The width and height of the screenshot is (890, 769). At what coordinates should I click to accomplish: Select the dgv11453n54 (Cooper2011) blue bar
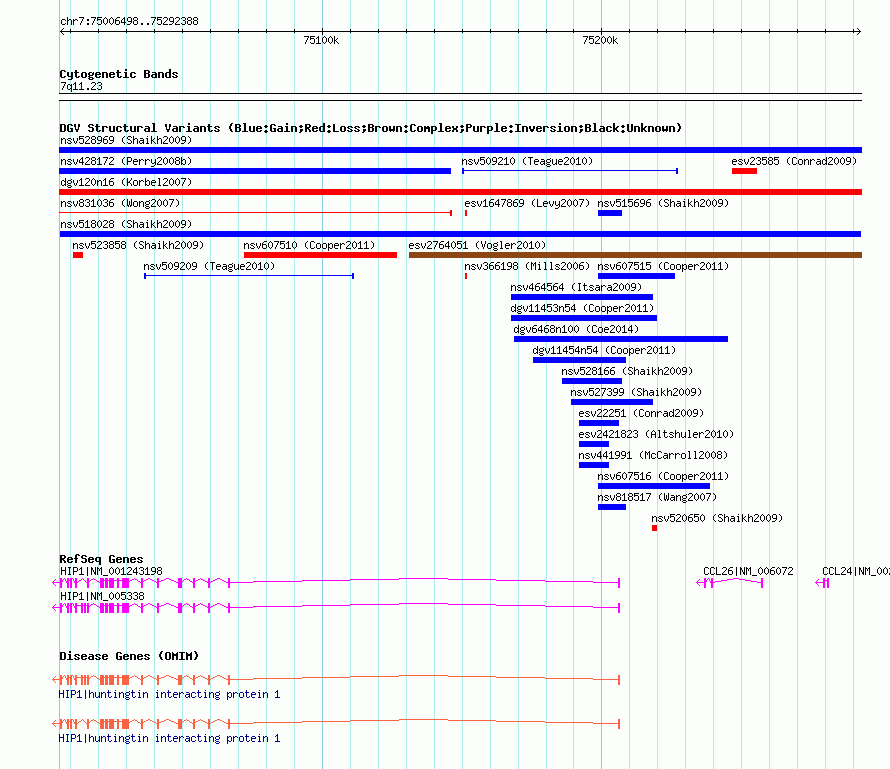coord(583,318)
